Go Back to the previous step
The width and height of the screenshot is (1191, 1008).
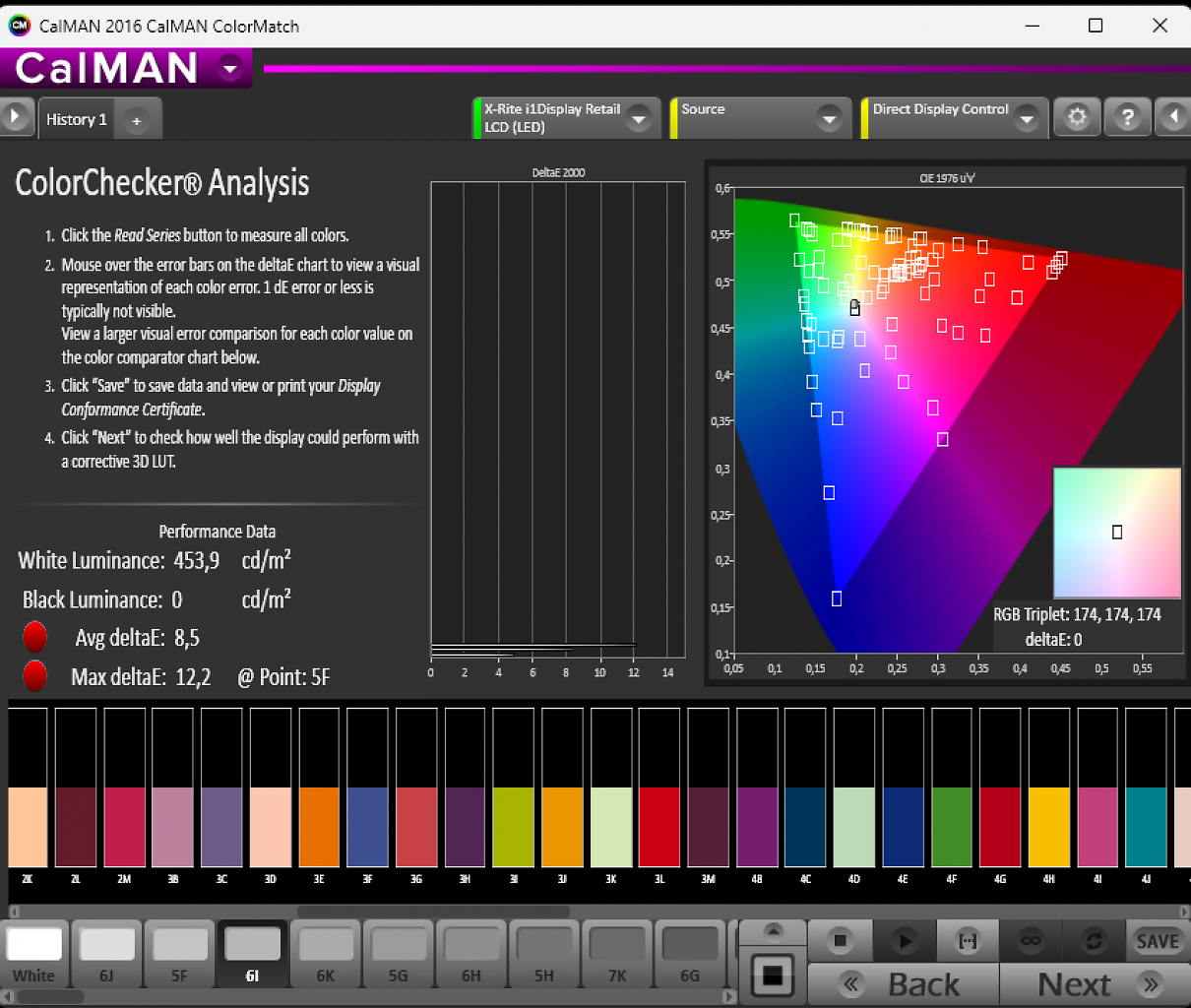click(904, 984)
